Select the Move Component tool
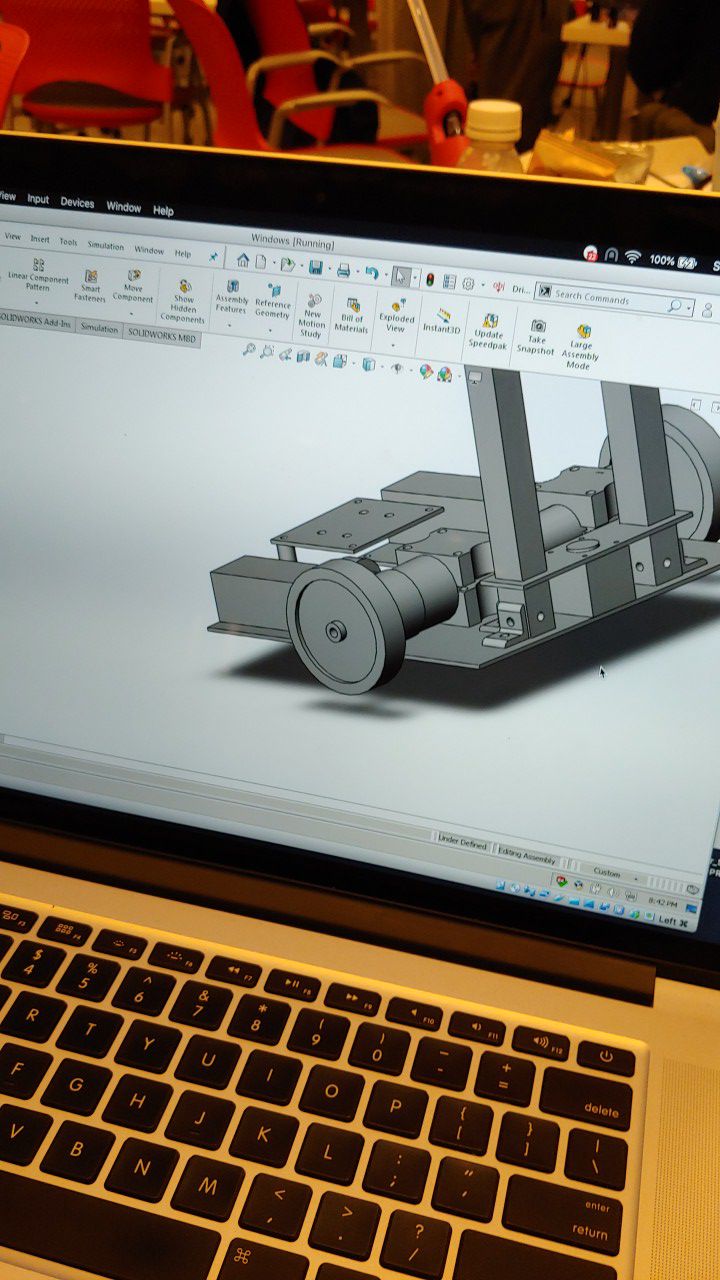 pyautogui.click(x=133, y=284)
